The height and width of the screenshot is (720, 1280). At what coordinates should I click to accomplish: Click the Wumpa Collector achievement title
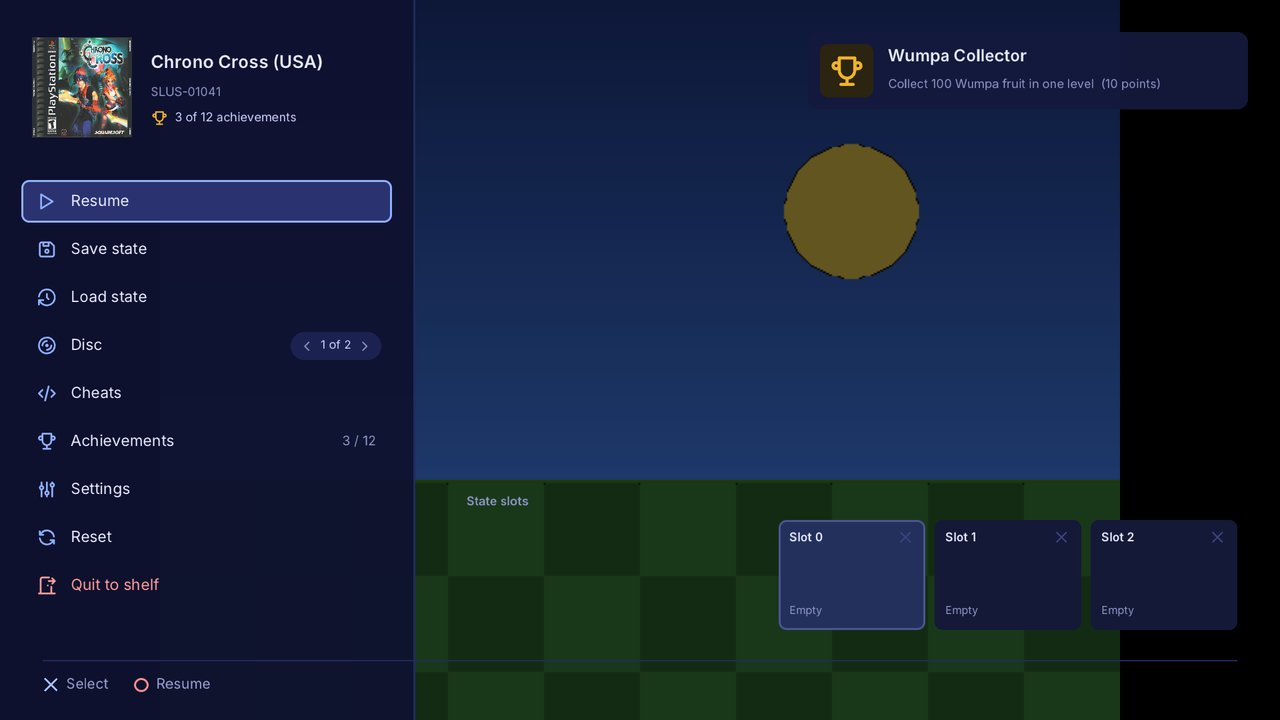(x=957, y=56)
